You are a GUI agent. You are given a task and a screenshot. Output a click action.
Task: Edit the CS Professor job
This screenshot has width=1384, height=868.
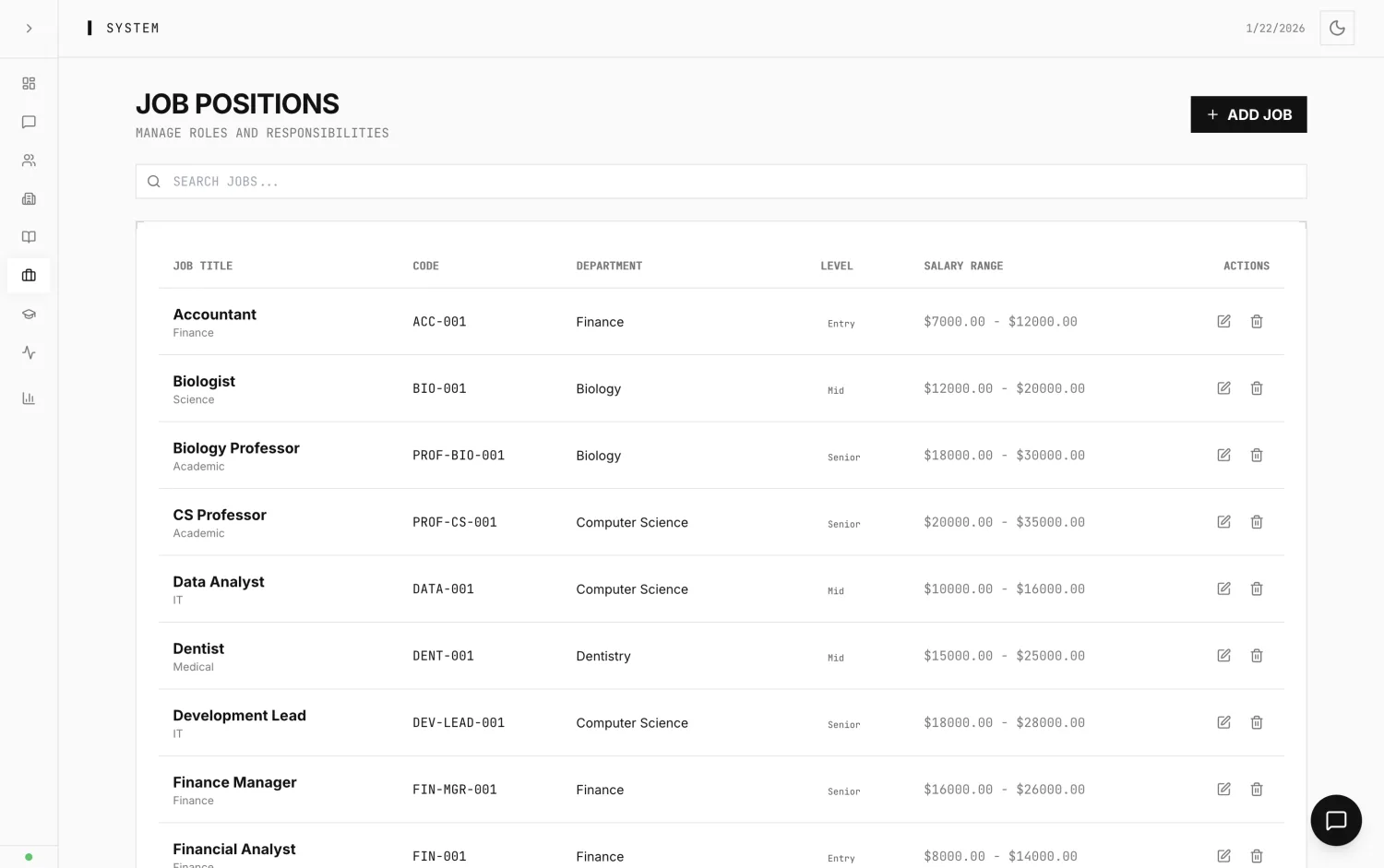pyautogui.click(x=1223, y=522)
